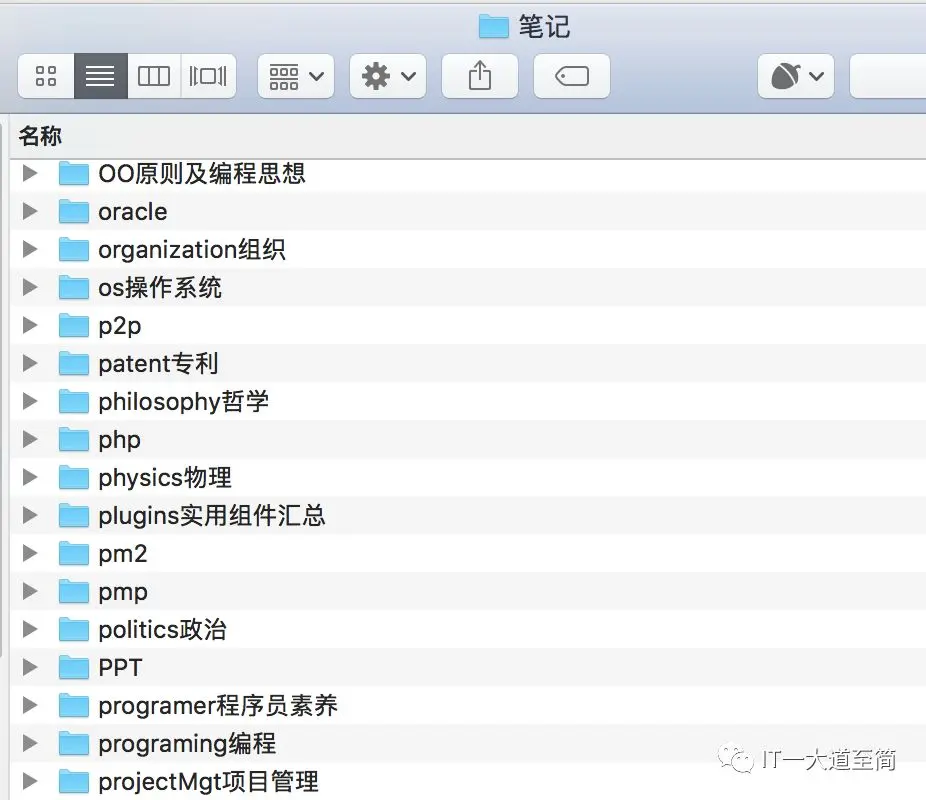926x800 pixels.
Task: Expand the os操作系统 folder
Action: pos(30,288)
